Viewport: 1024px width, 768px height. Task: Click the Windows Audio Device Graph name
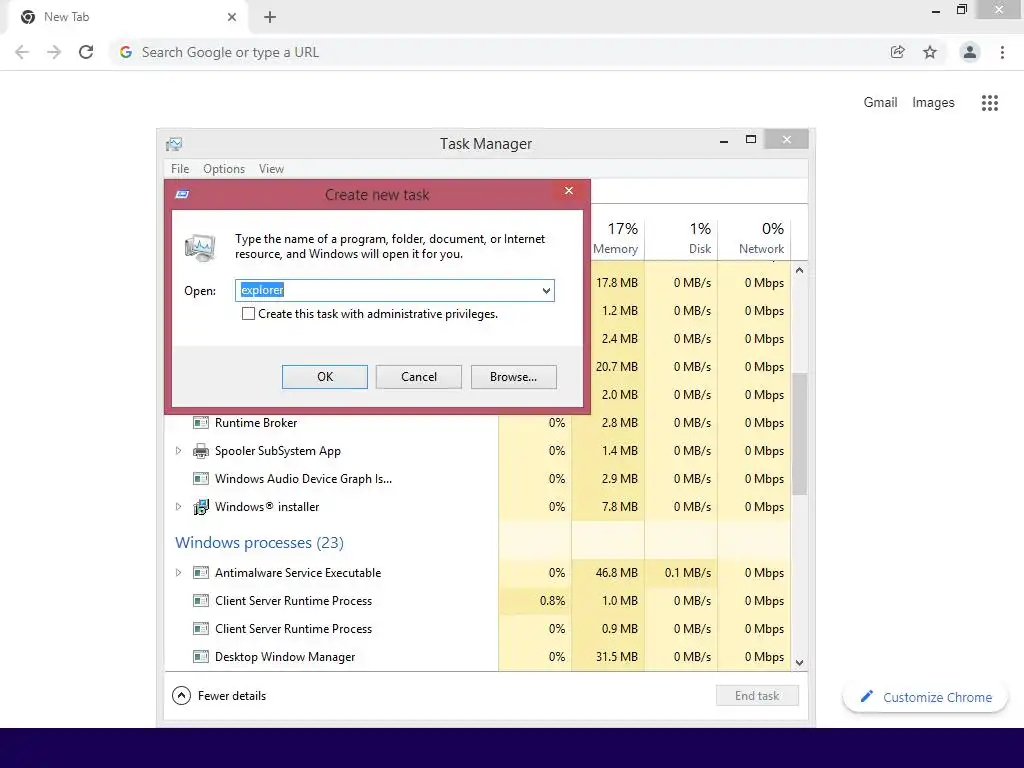tap(303, 479)
